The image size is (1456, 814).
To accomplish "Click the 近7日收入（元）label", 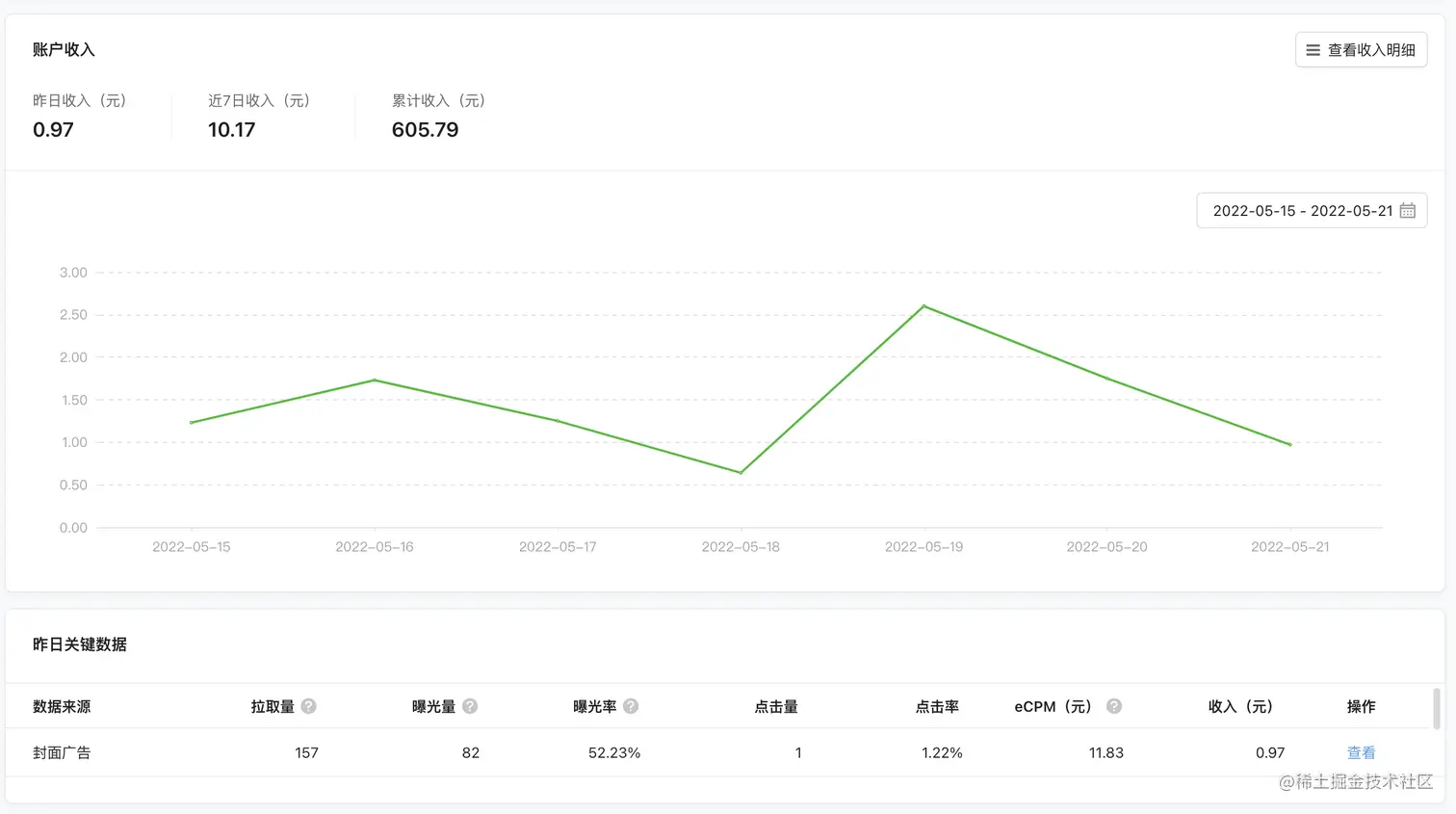I will point(259,100).
